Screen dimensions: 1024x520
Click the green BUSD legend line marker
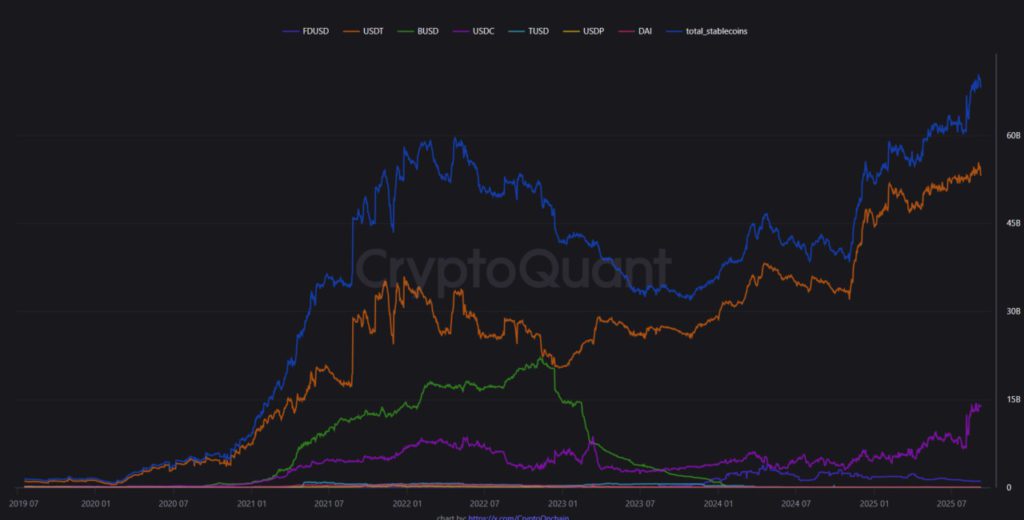tap(406, 31)
